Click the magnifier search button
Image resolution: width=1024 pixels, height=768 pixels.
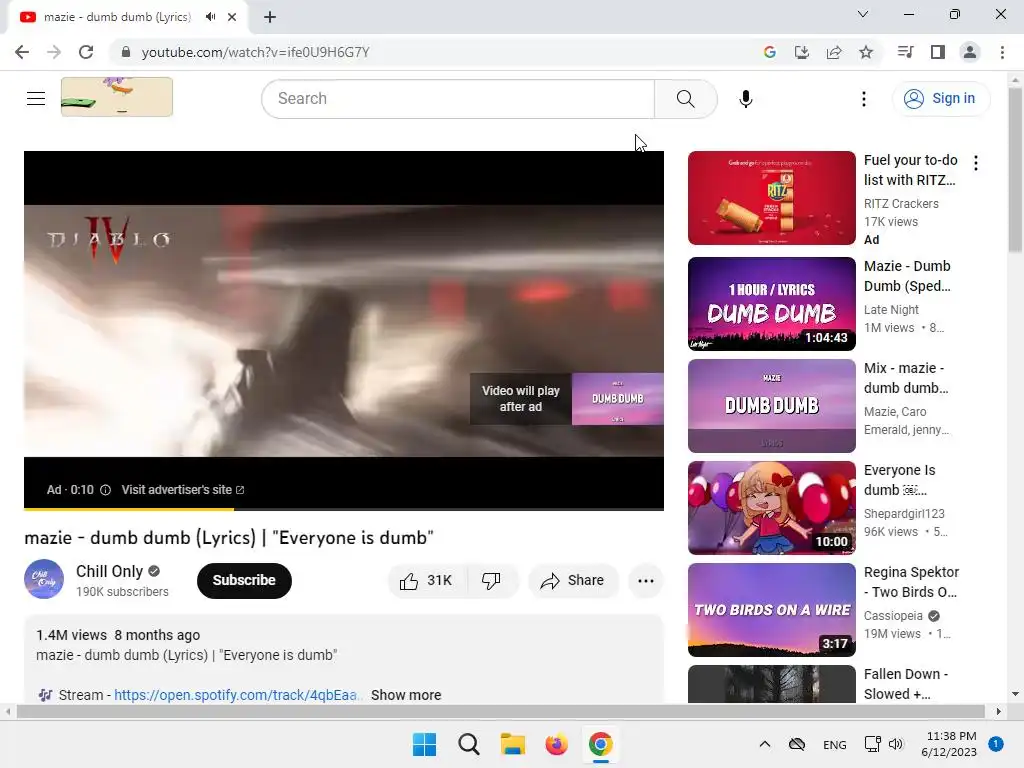point(686,99)
